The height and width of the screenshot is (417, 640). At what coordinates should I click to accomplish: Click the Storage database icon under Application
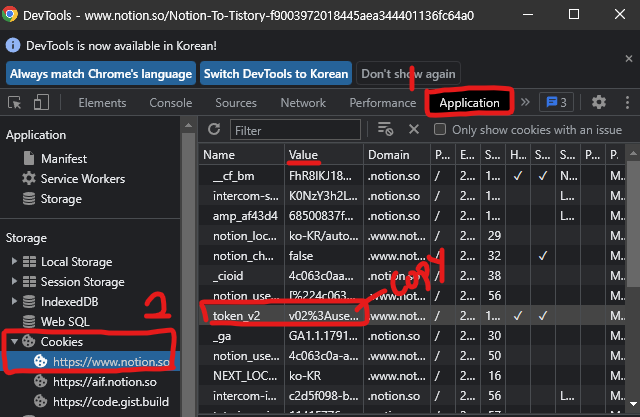pyautogui.click(x=29, y=199)
